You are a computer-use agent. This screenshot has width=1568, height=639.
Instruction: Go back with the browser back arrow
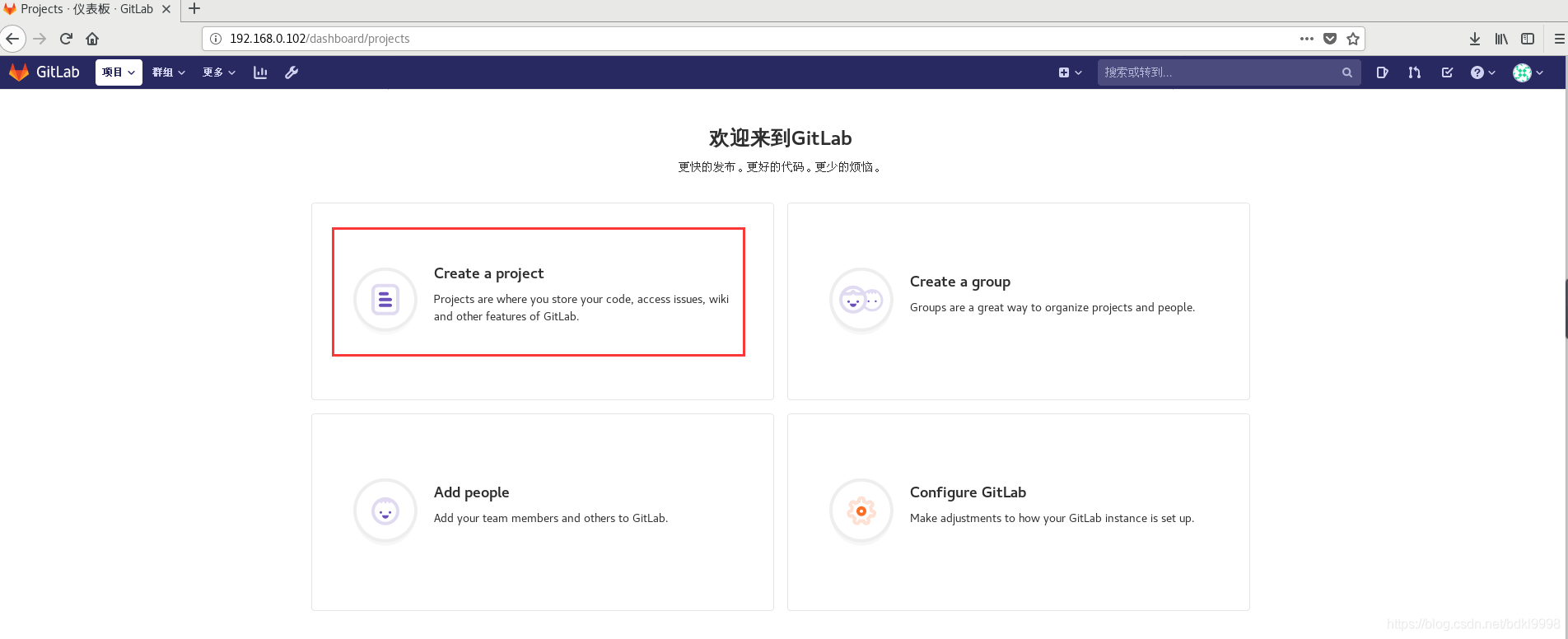(x=12, y=39)
